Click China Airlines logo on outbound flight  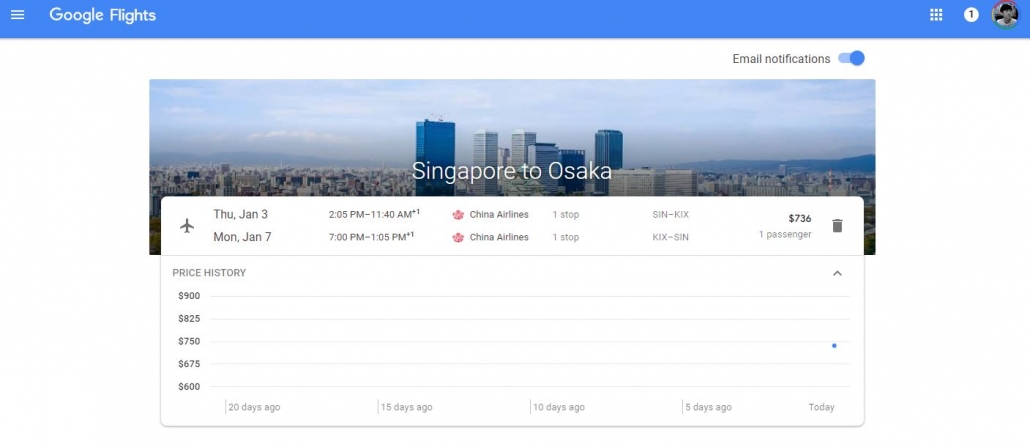coord(459,215)
